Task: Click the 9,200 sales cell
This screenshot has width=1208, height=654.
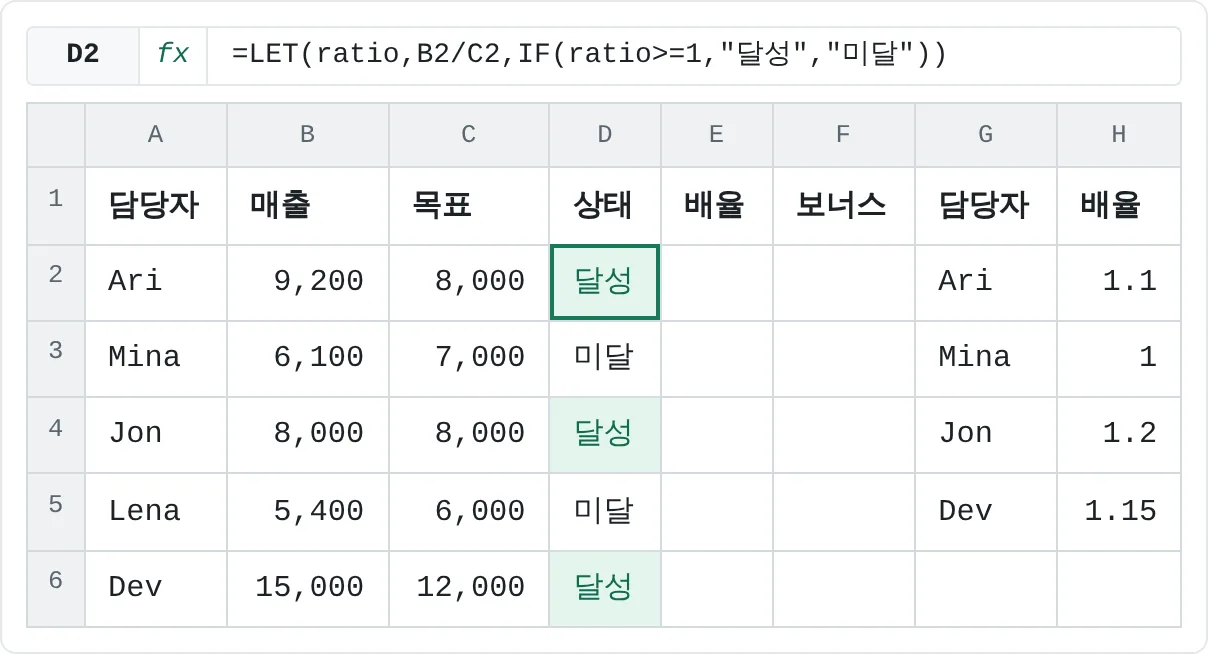Action: (x=308, y=282)
